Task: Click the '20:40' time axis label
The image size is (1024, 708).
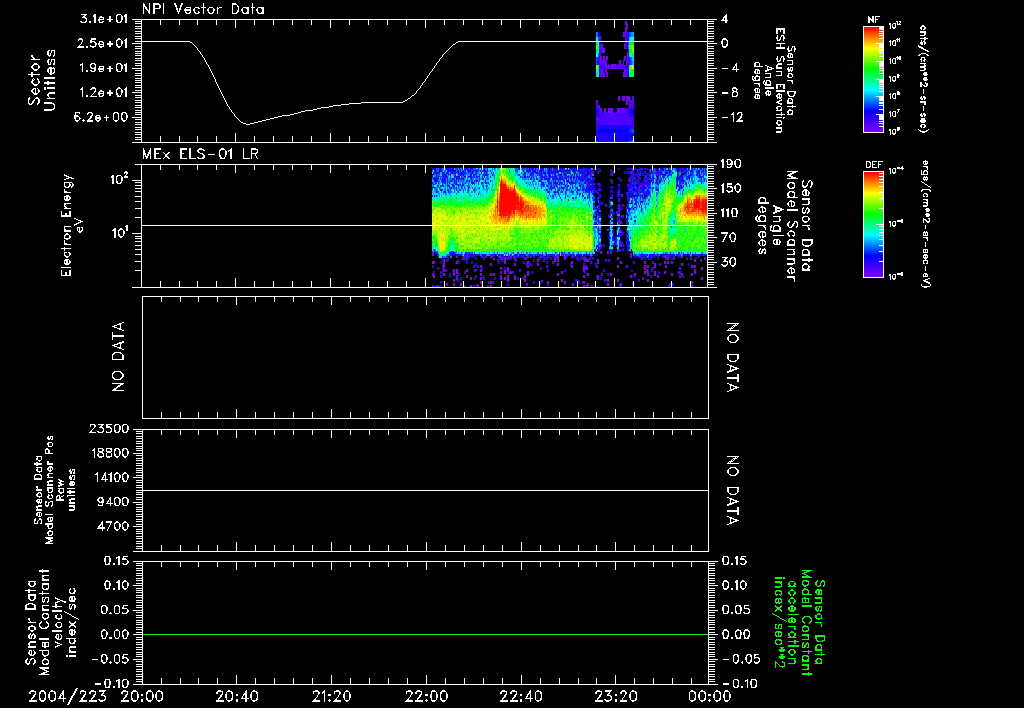Action: (x=237, y=697)
